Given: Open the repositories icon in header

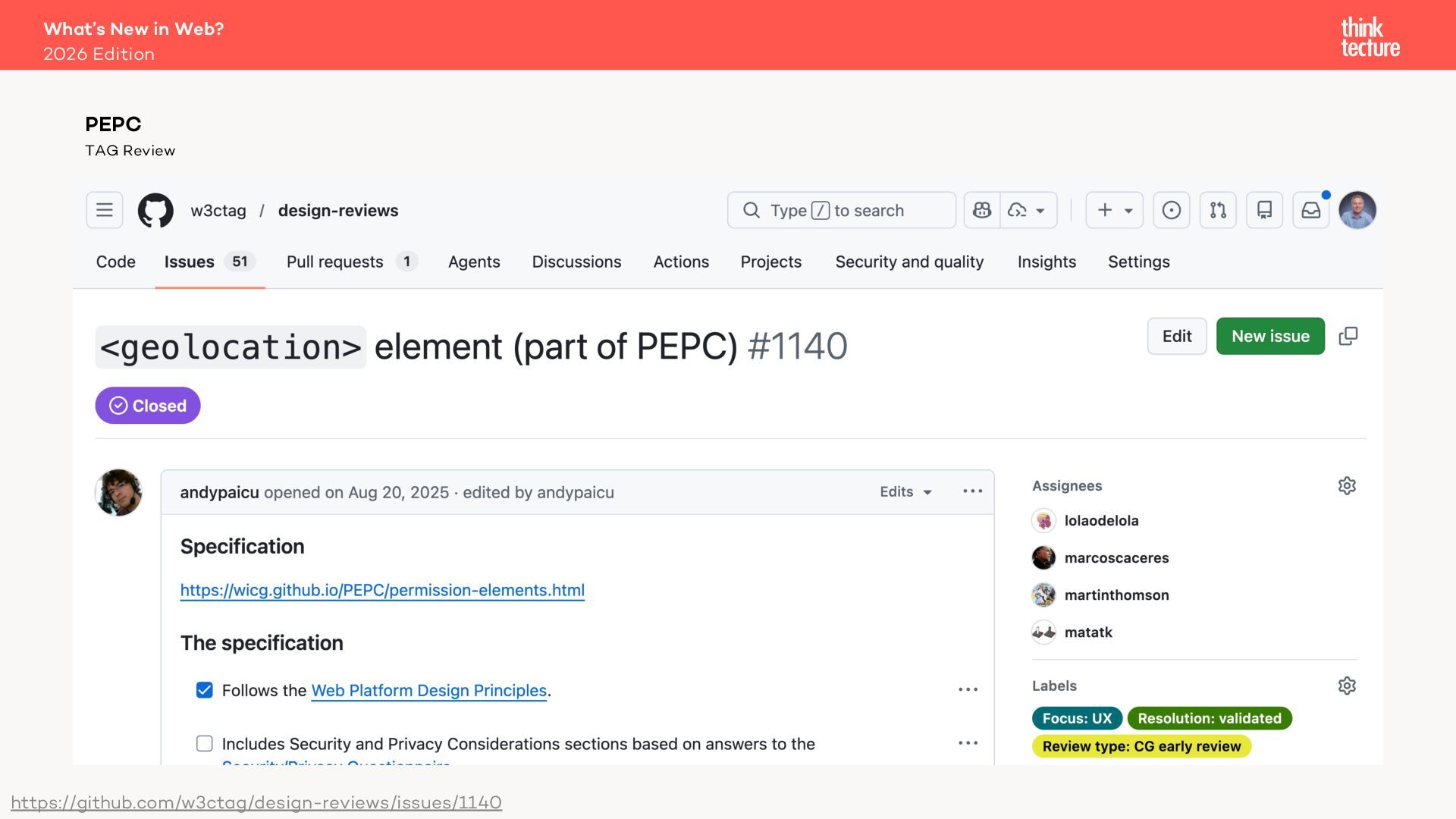Looking at the screenshot, I should (1264, 210).
